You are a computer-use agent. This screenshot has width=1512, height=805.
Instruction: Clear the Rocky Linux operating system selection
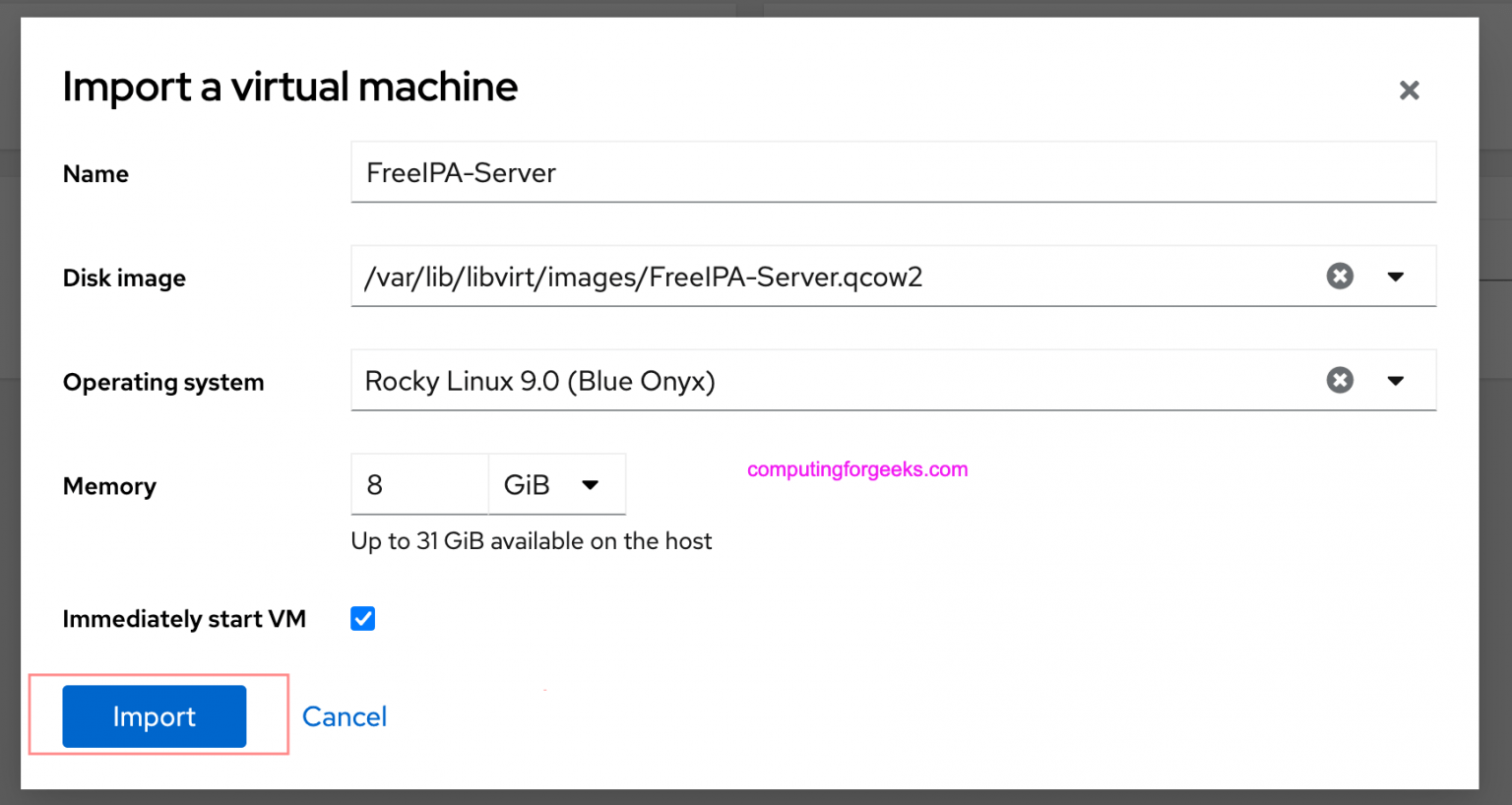tap(1340, 380)
